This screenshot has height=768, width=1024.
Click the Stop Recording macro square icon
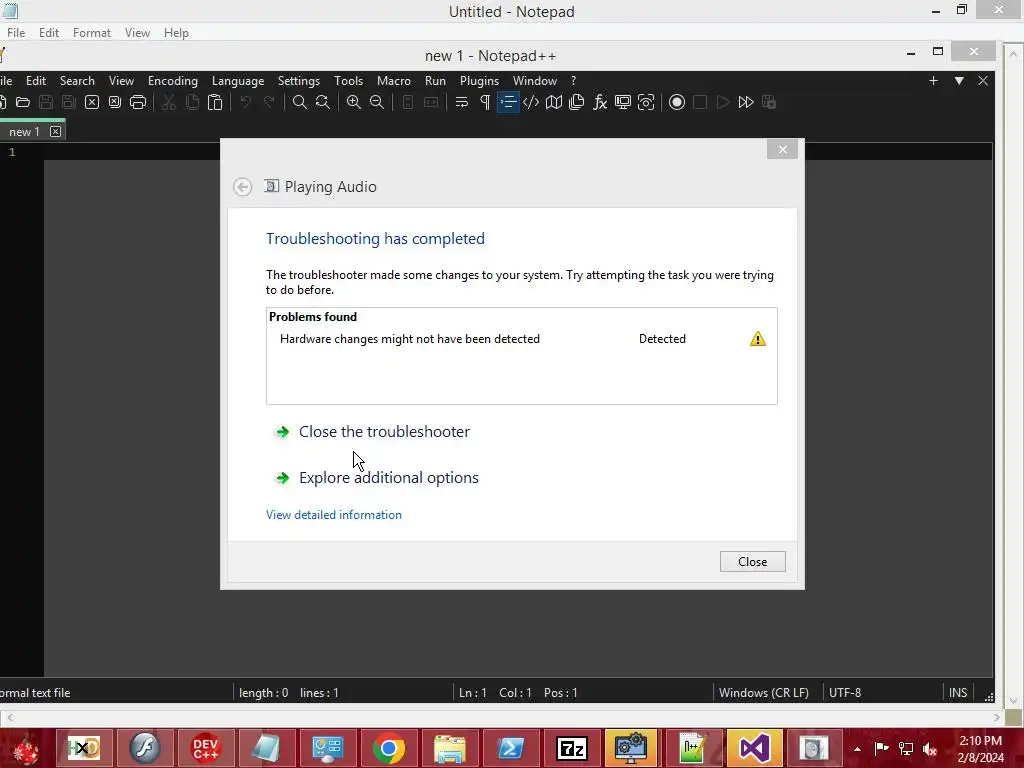(700, 102)
